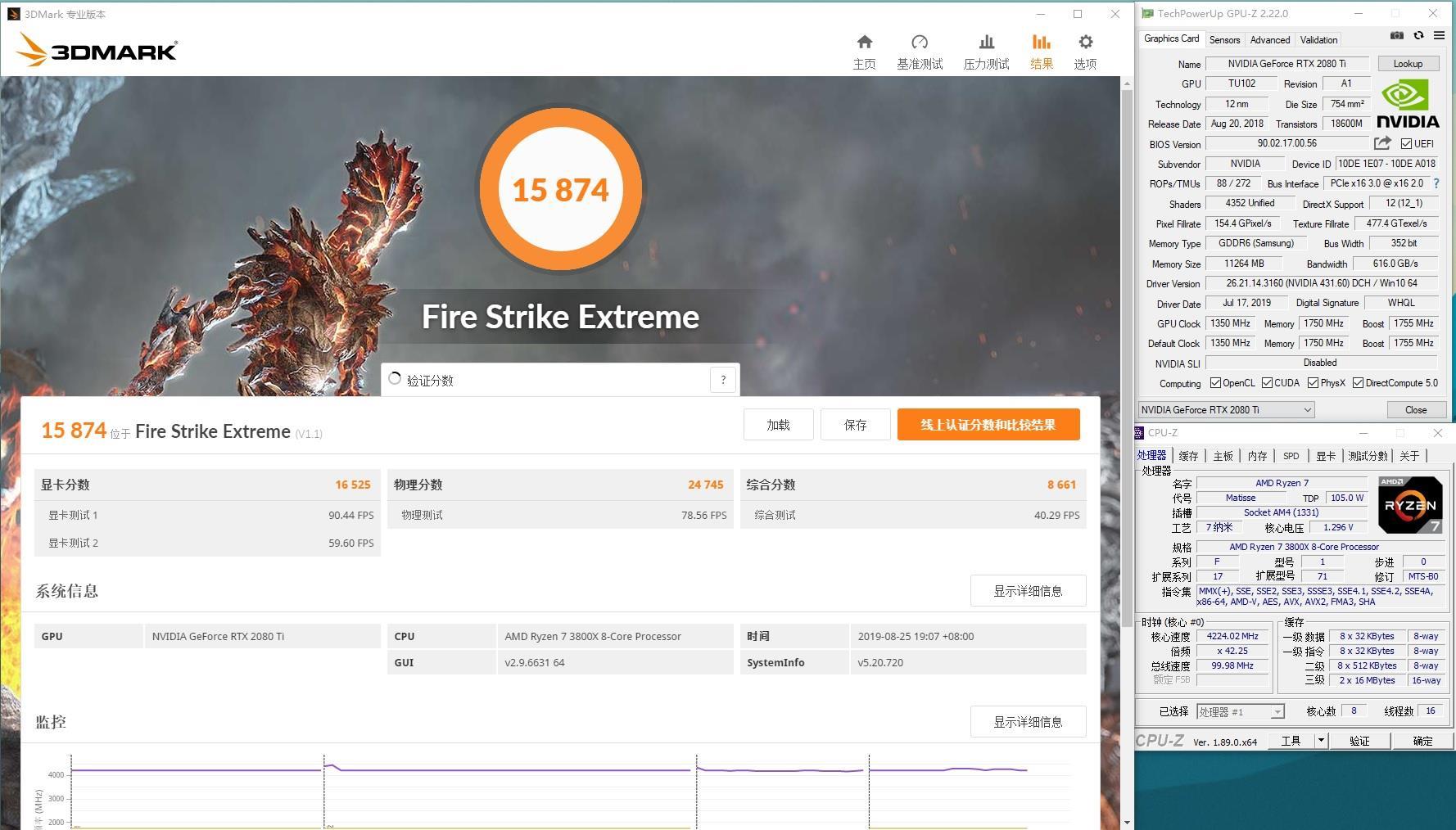Expand the 处理器 #1 selection dropdown

[1277, 712]
